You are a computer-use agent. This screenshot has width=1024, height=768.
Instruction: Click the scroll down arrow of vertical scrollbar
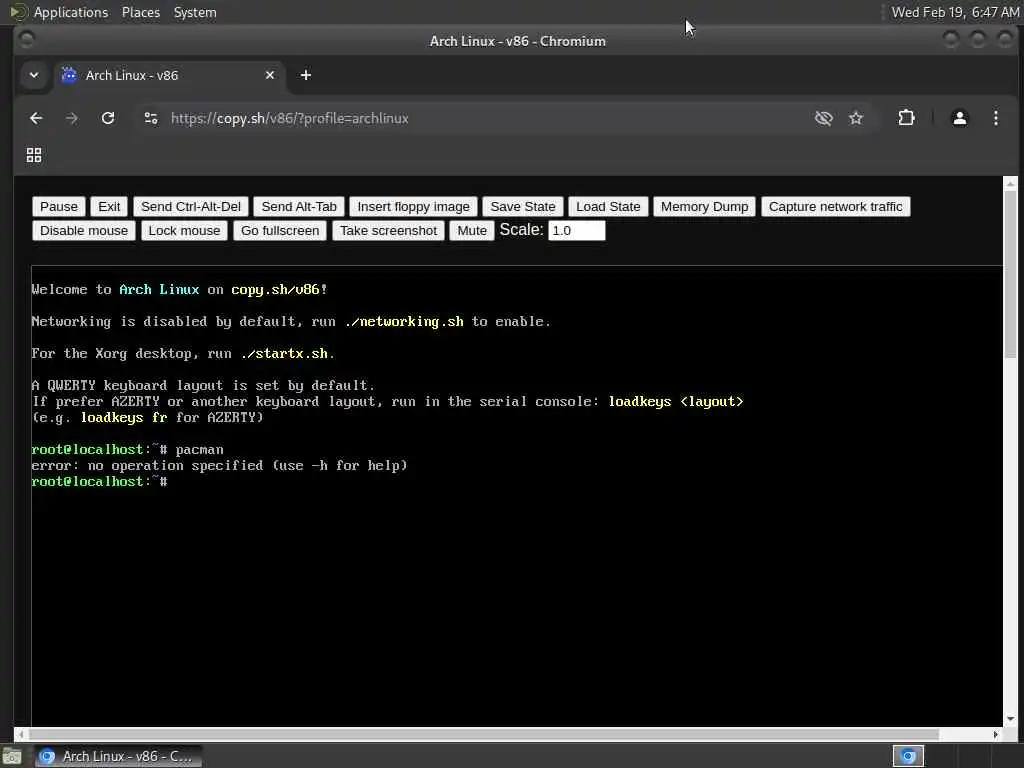click(1010, 719)
